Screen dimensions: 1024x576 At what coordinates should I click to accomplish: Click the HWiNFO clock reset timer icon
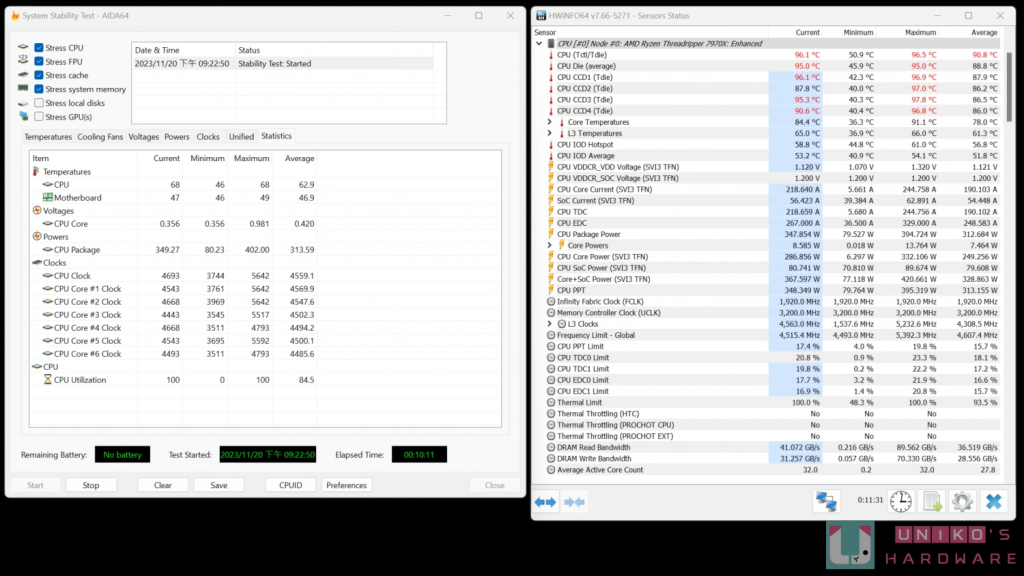coord(901,502)
